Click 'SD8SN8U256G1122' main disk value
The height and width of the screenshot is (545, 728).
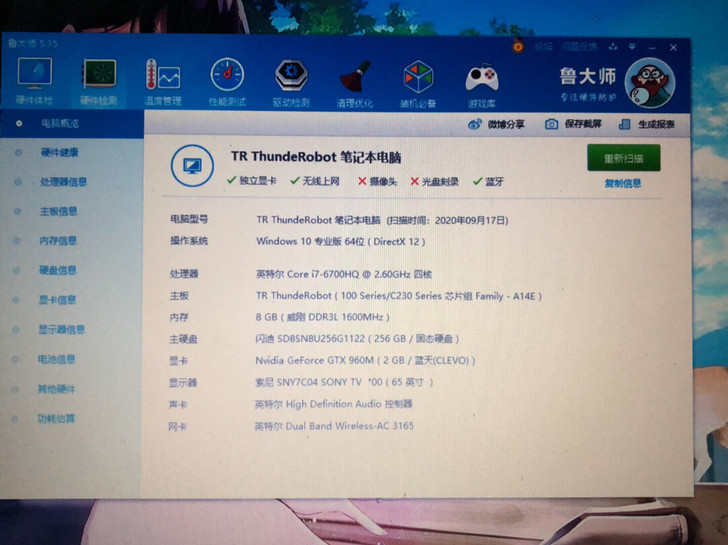pyautogui.click(x=321, y=339)
